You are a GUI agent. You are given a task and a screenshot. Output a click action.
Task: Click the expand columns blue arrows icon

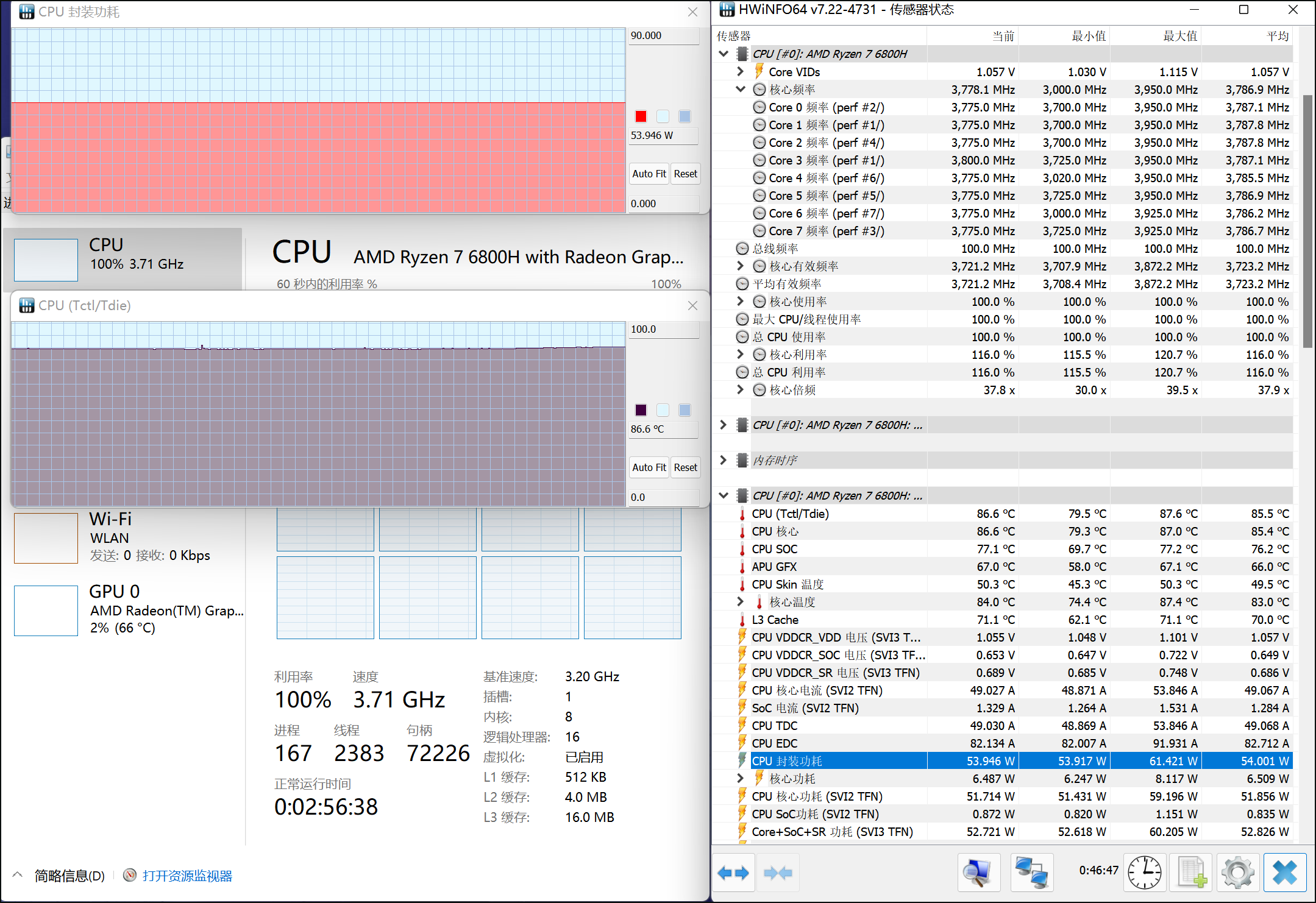pyautogui.click(x=733, y=873)
